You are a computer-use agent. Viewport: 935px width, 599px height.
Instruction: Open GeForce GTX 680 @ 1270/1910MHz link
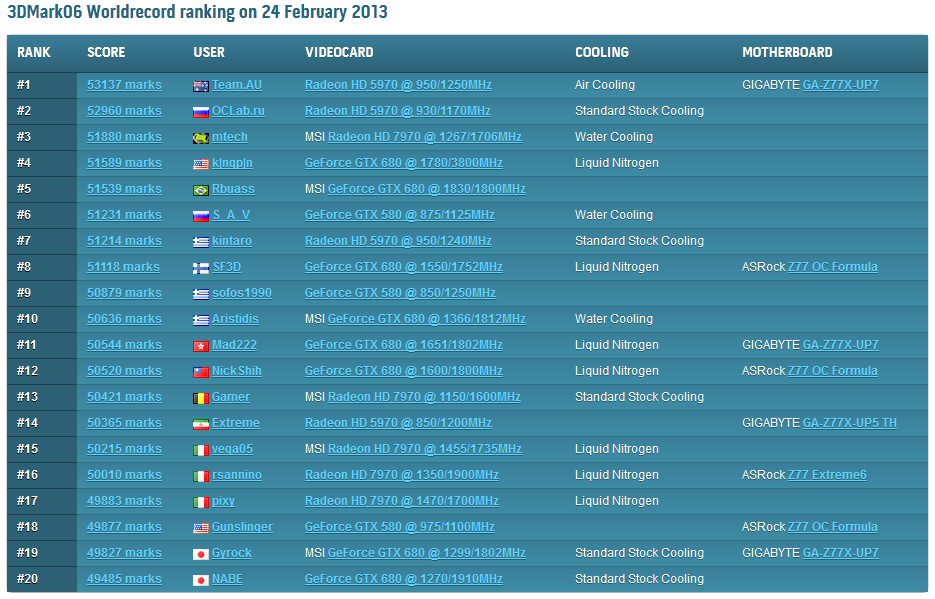tap(404, 579)
